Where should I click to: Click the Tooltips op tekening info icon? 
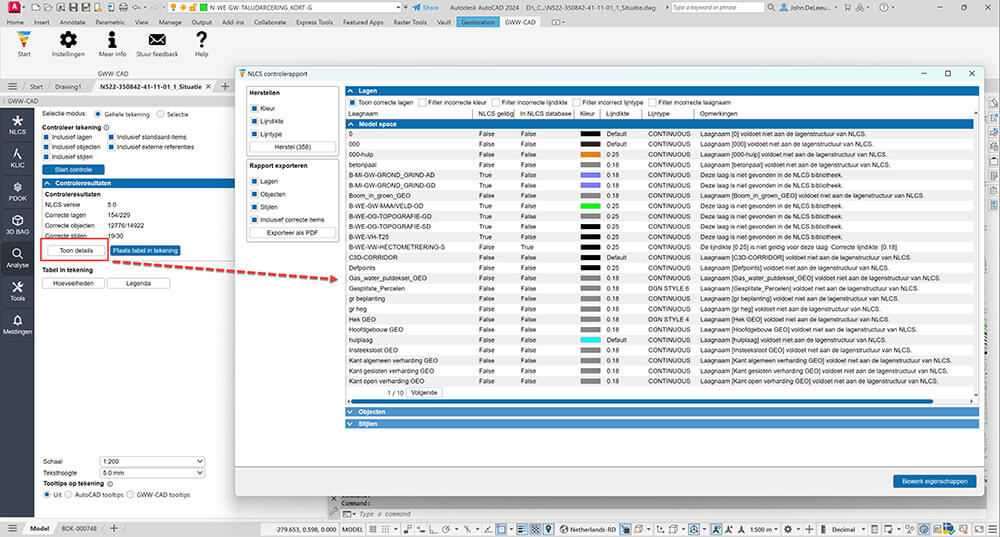coord(110,483)
